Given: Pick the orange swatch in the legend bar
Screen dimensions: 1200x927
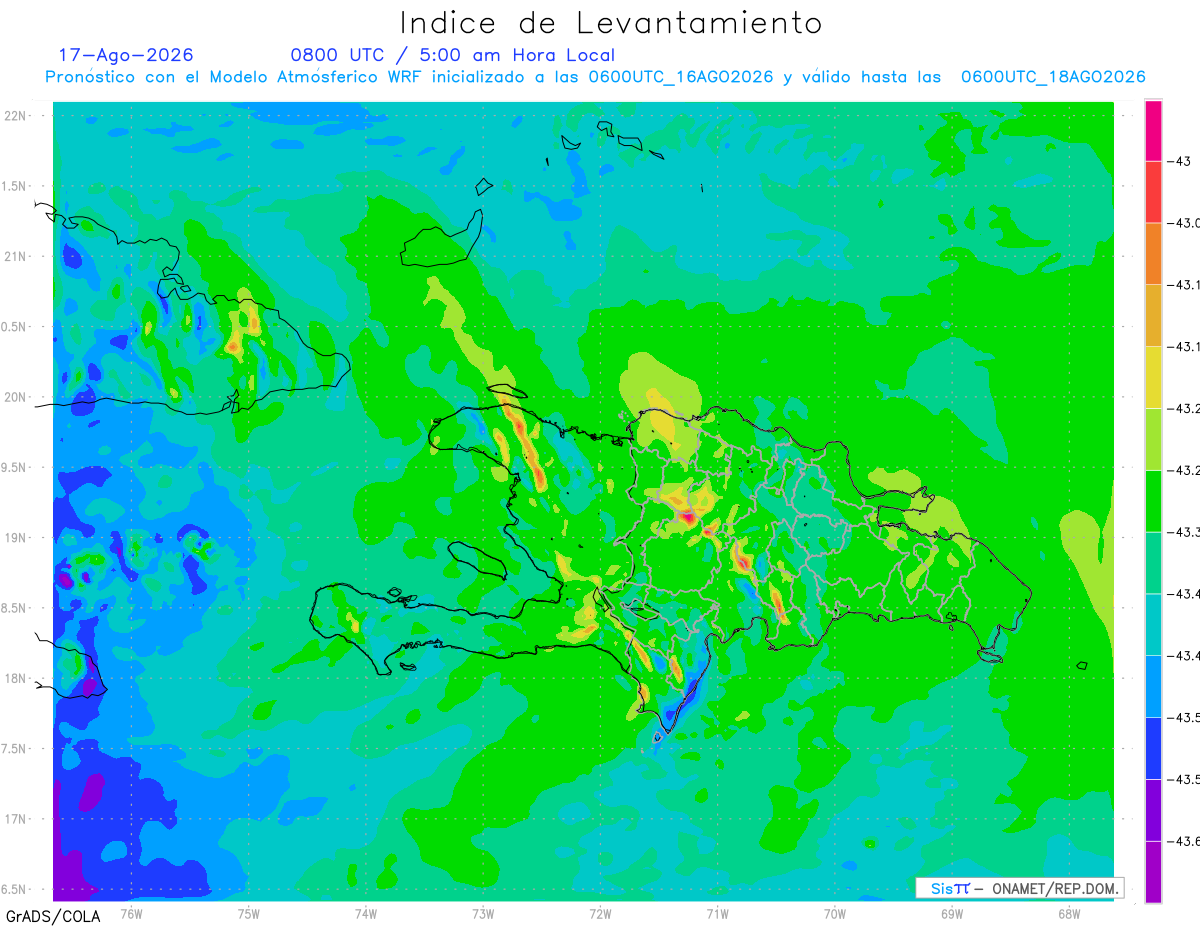Looking at the screenshot, I should click(1153, 253).
